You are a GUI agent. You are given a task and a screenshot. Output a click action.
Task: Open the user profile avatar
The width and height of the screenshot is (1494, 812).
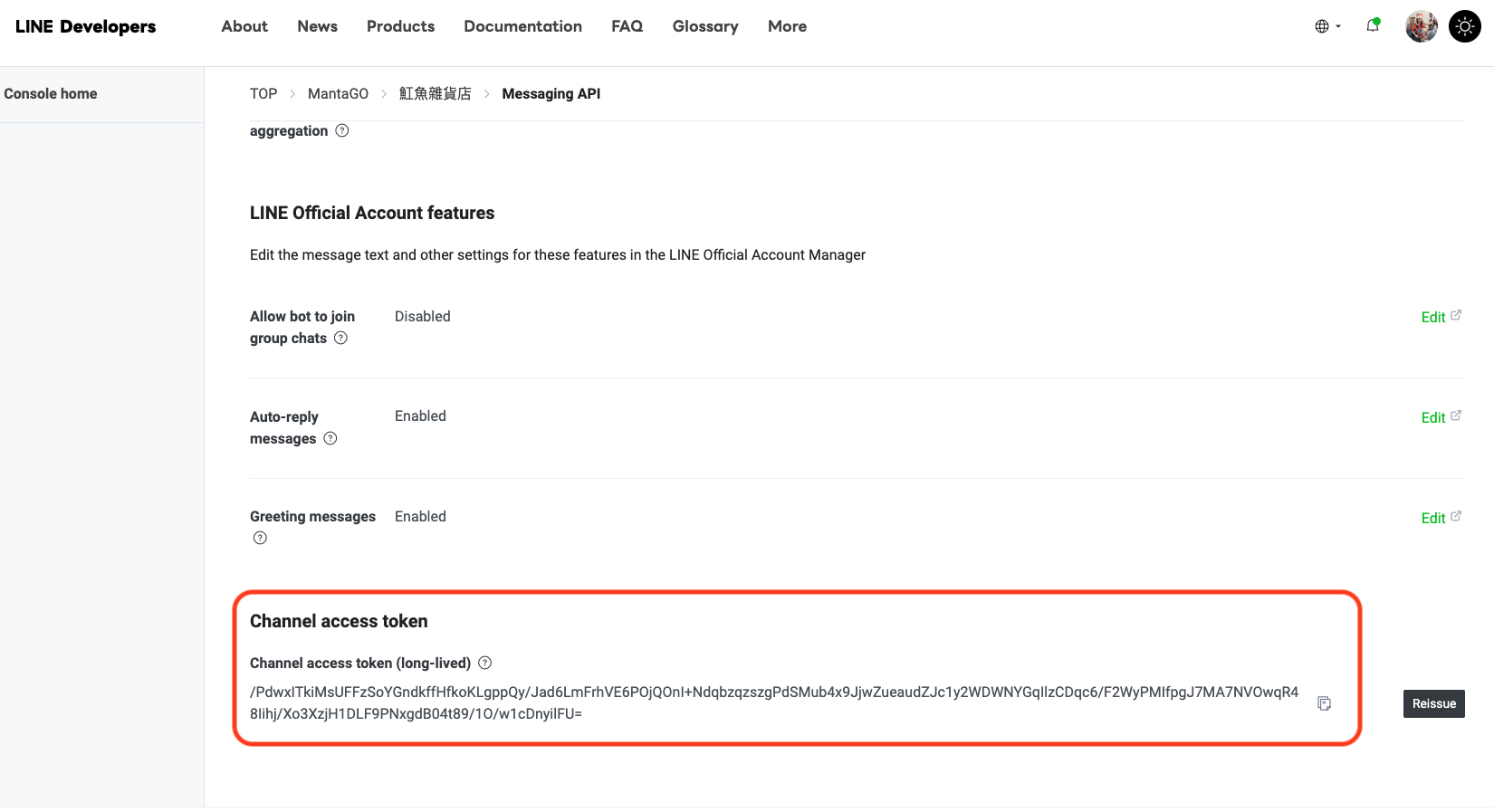(1421, 26)
